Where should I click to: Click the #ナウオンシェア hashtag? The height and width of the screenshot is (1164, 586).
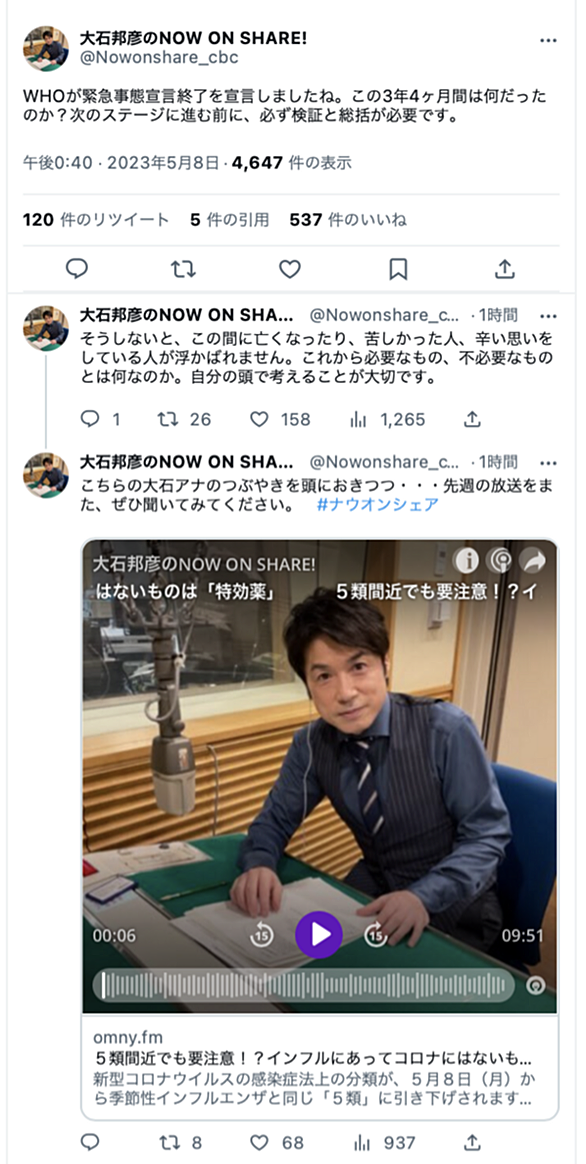[377, 505]
